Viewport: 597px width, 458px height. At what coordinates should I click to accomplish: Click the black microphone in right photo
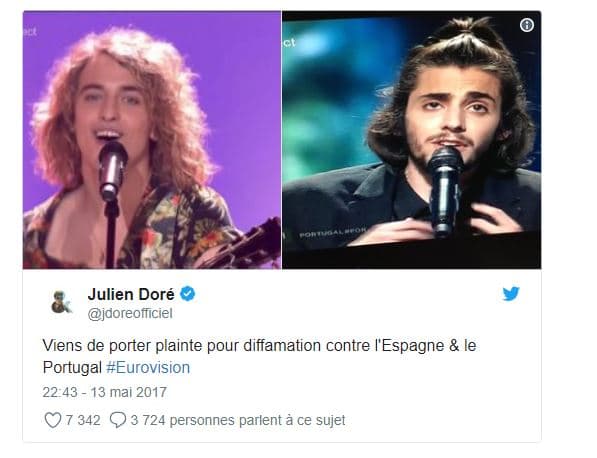444,191
